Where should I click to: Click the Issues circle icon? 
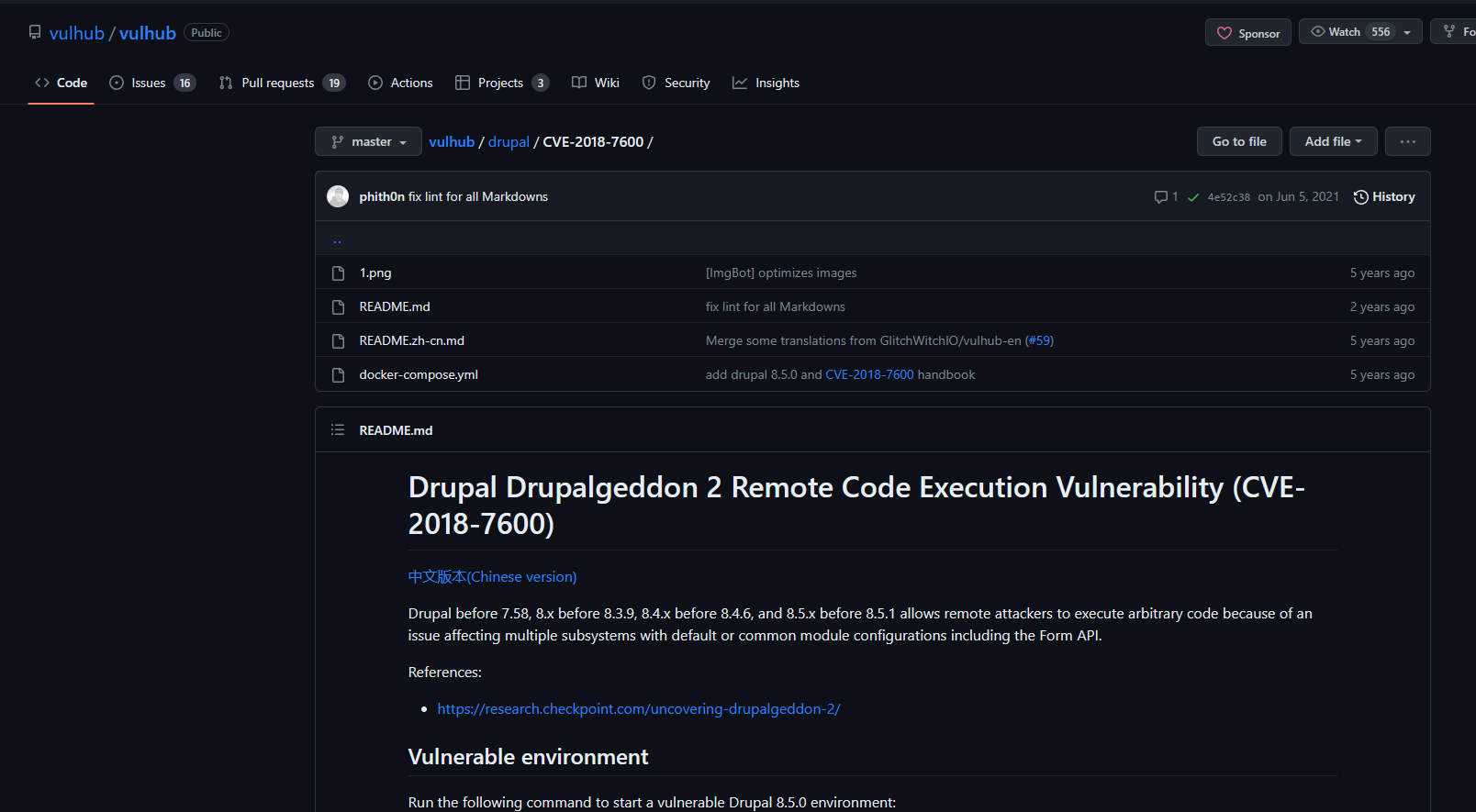point(117,83)
